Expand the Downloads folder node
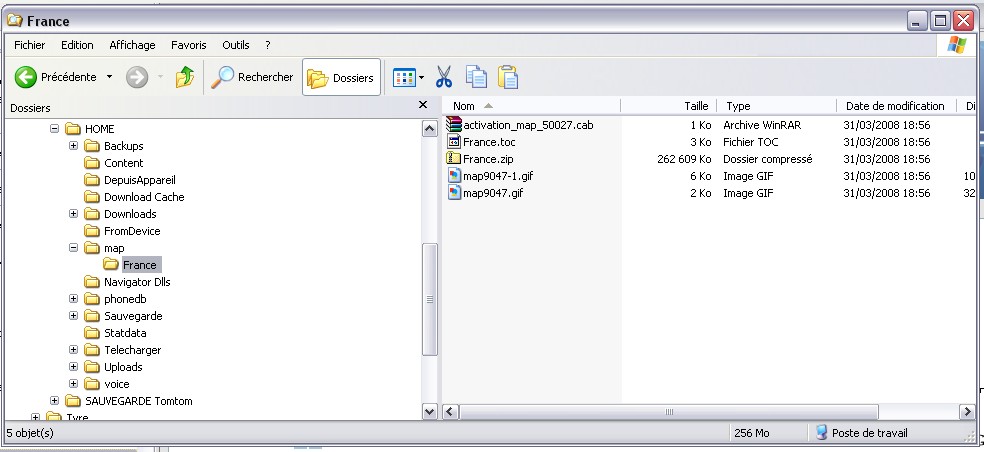This screenshot has width=984, height=452. (73, 213)
